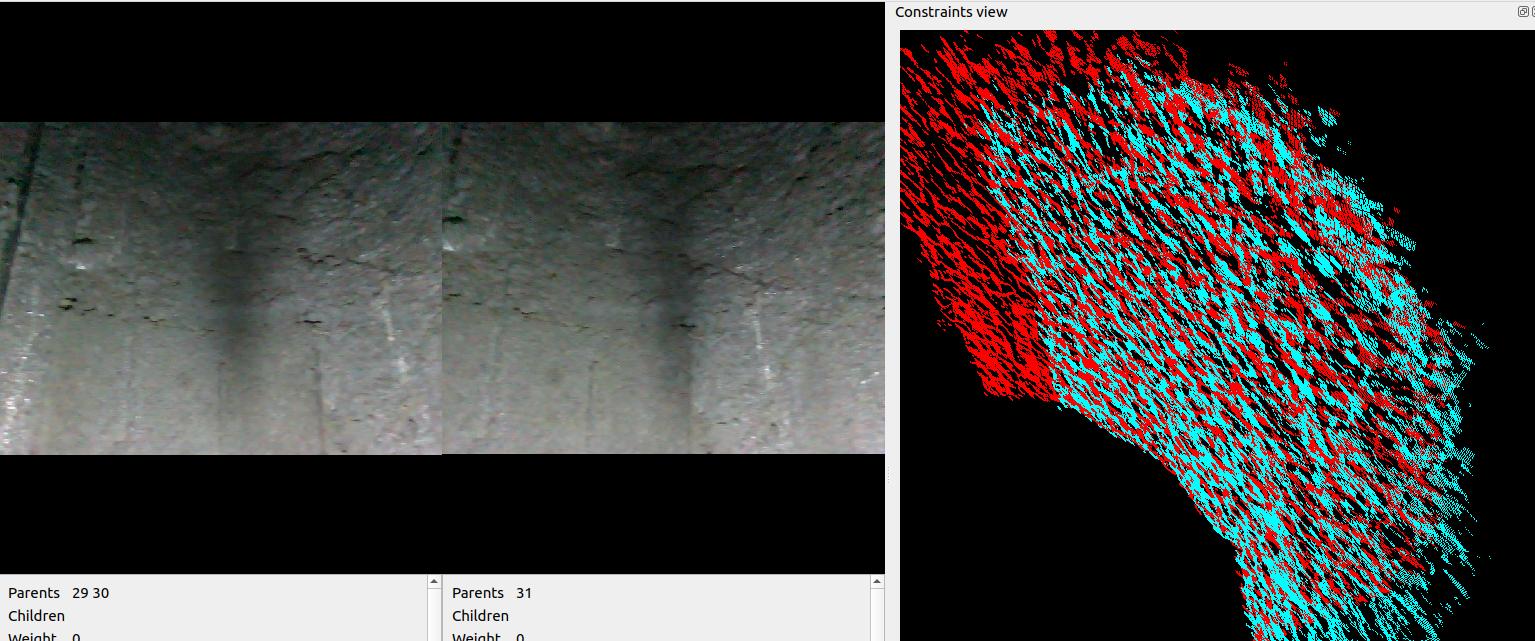The height and width of the screenshot is (641, 1535).
Task: Click the Parents label in left panel
Action: point(34,593)
